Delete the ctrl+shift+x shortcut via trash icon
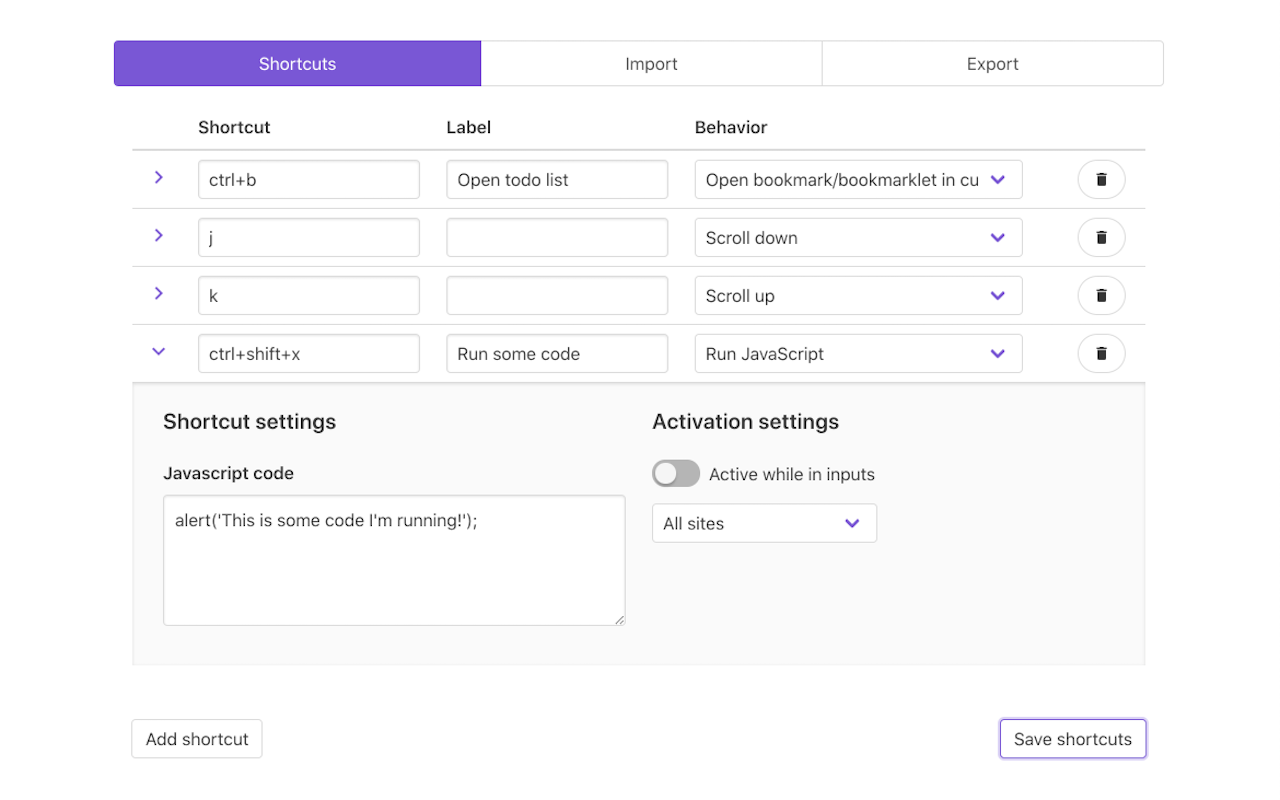The height and width of the screenshot is (800, 1280). [1101, 353]
